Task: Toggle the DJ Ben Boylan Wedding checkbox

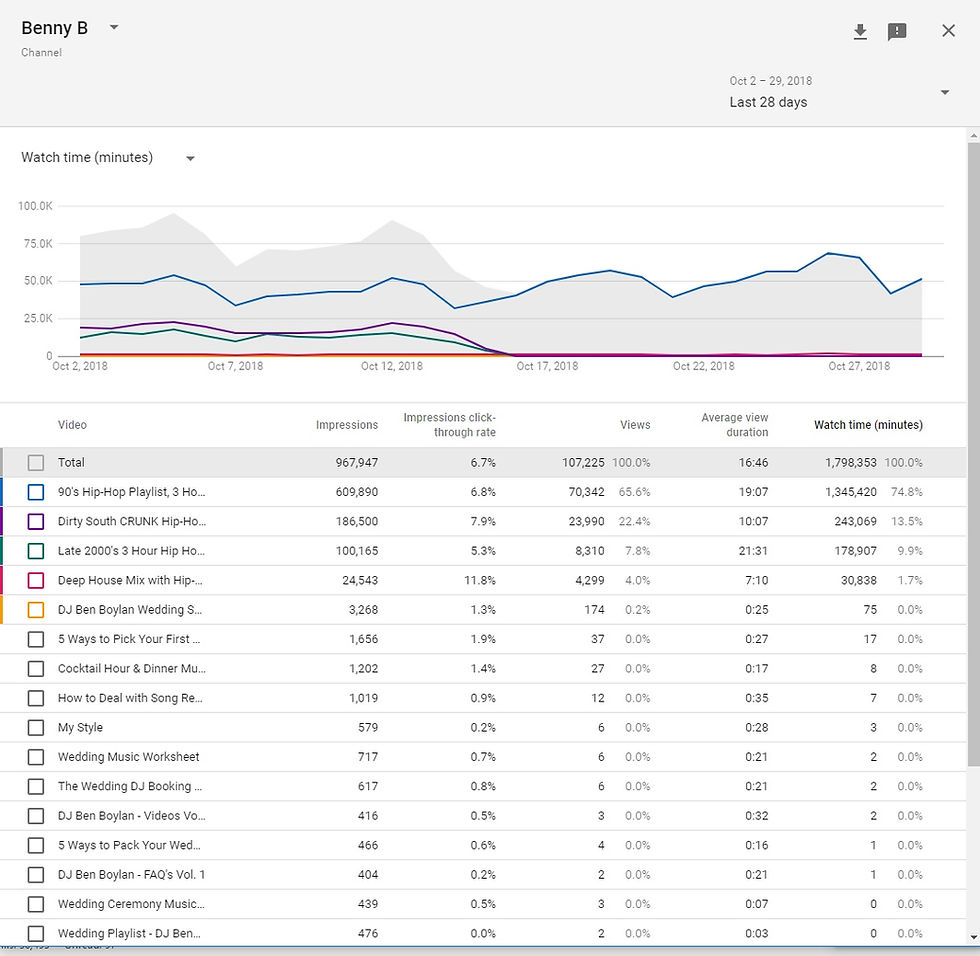Action: coord(36,610)
